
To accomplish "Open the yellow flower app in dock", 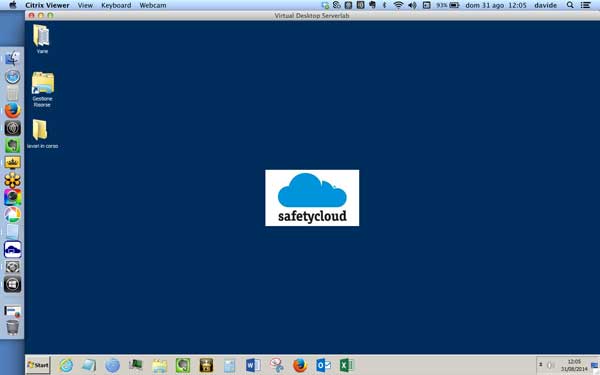I will (x=12, y=180).
